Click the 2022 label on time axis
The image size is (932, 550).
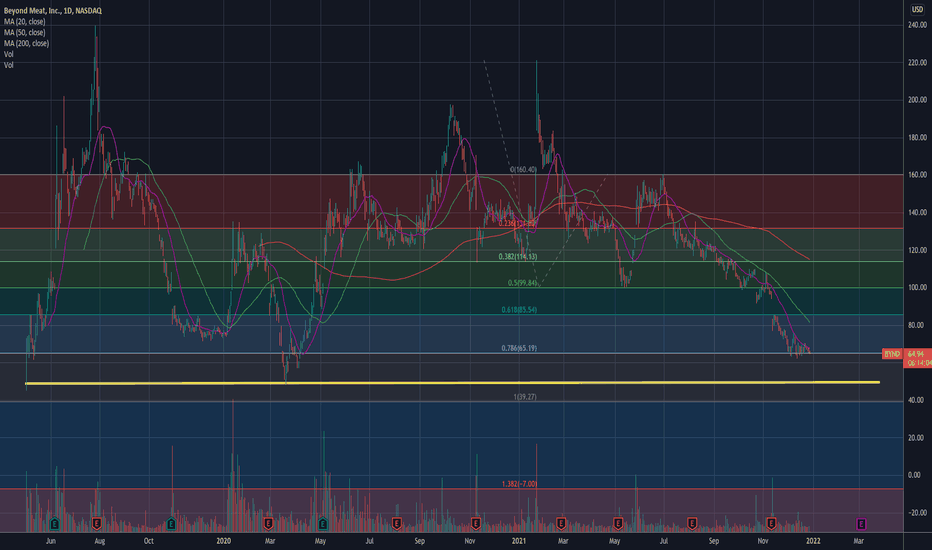pos(813,541)
